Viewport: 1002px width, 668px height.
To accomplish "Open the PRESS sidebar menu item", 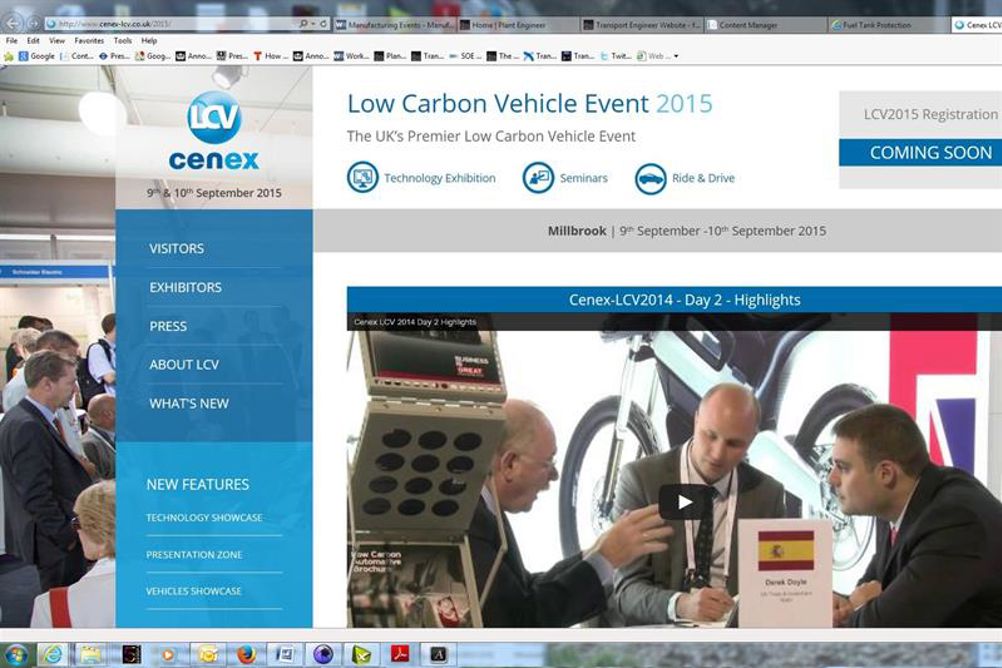I will click(168, 326).
